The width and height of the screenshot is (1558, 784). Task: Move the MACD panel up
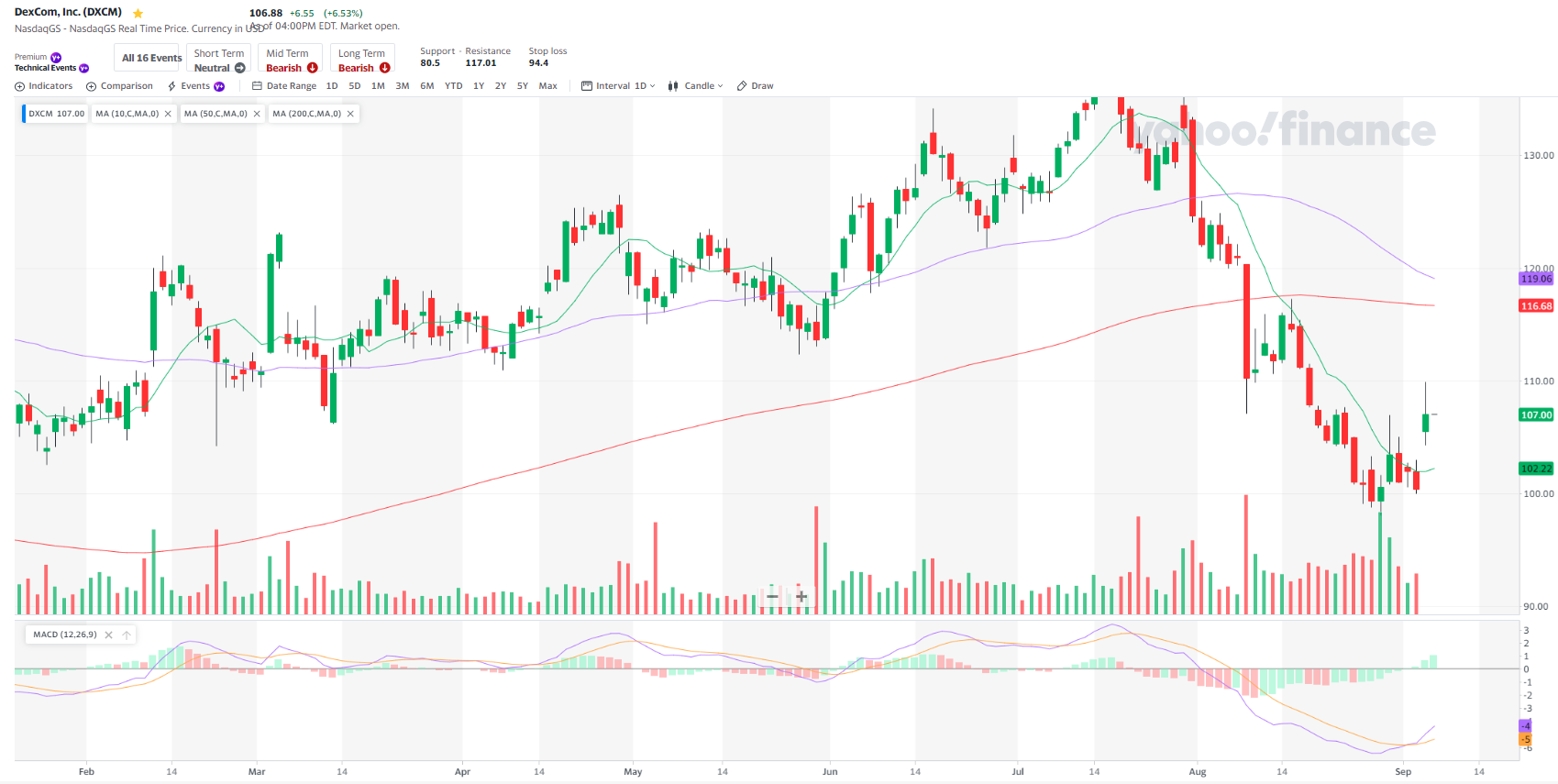(x=127, y=635)
